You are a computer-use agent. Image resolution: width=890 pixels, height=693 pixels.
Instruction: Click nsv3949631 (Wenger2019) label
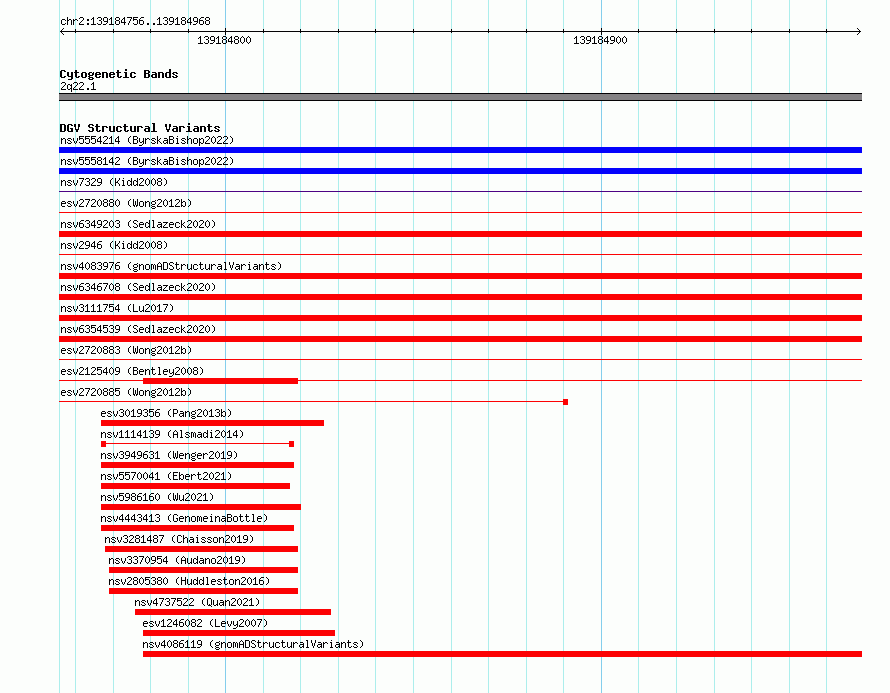(x=169, y=455)
